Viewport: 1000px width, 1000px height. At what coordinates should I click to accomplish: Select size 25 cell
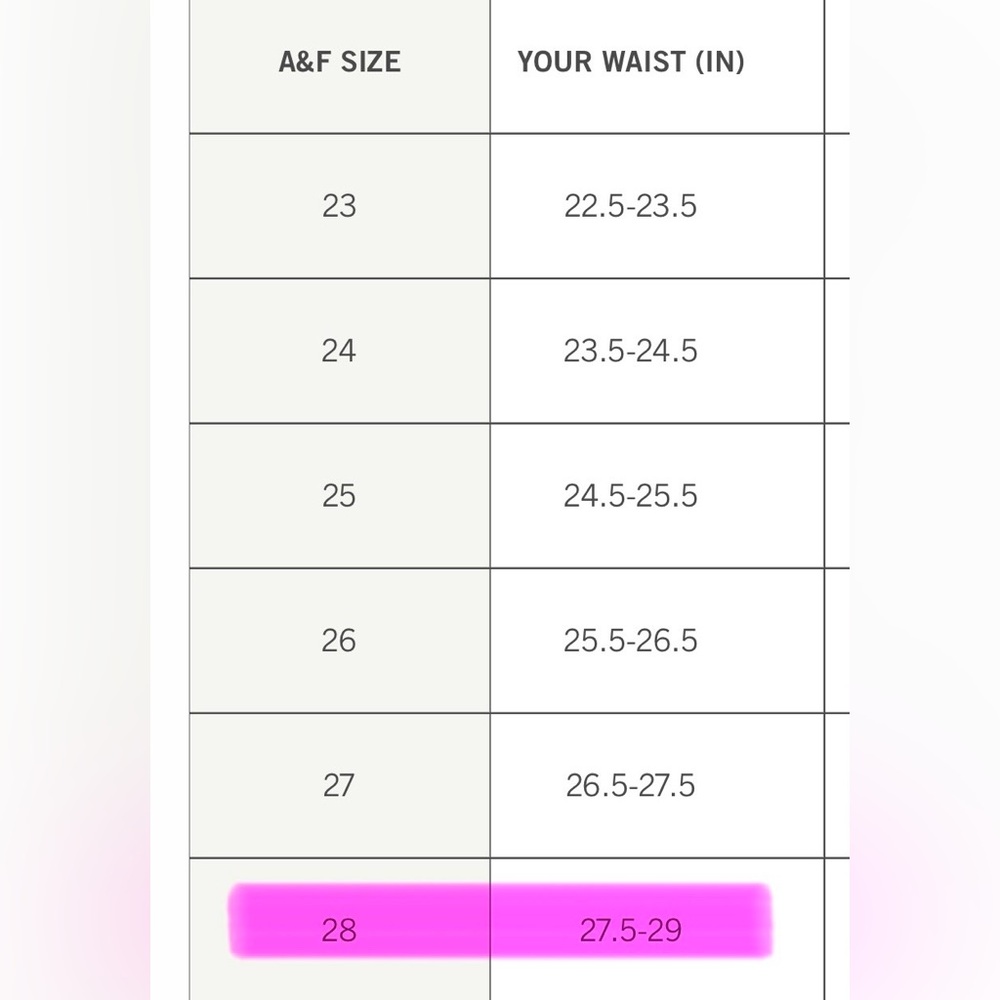(339, 496)
